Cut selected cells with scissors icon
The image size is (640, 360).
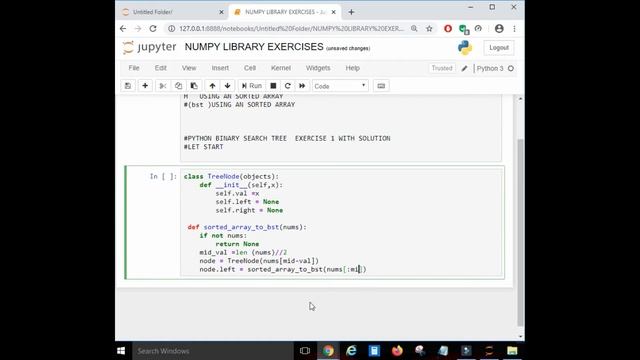[162, 86]
